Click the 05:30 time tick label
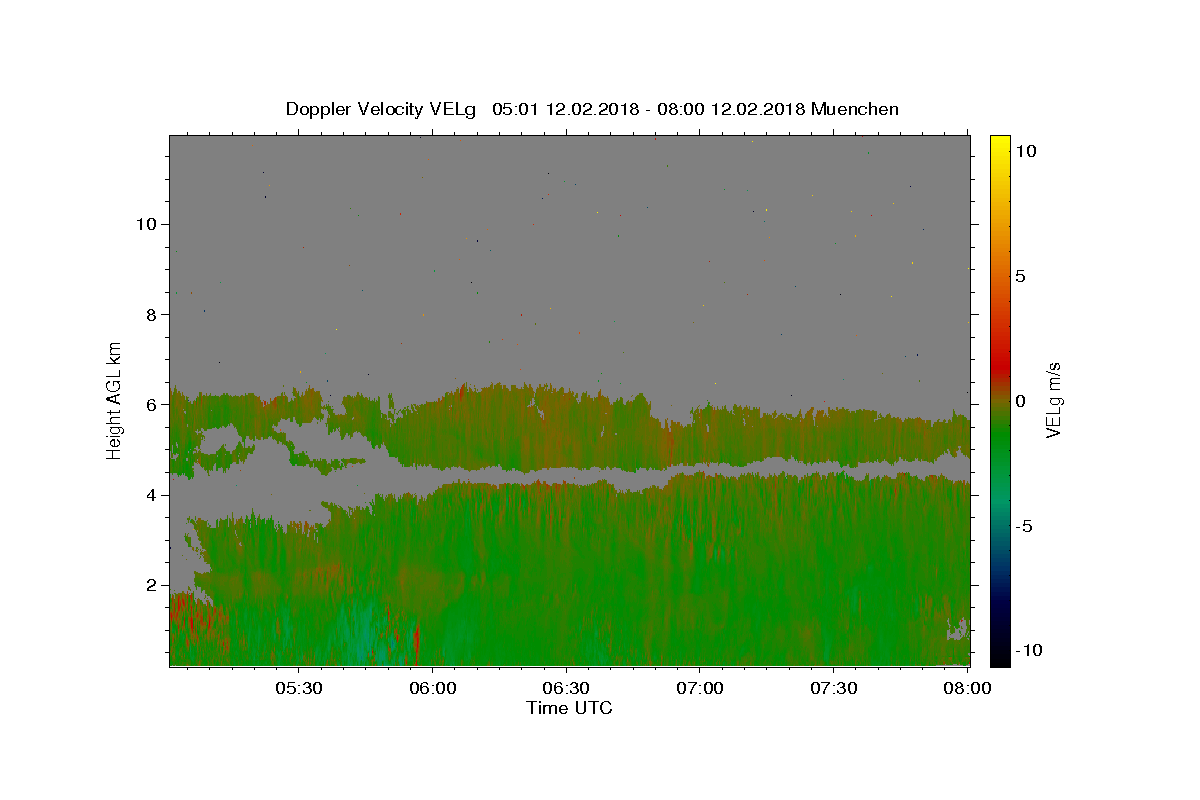 (x=298, y=689)
